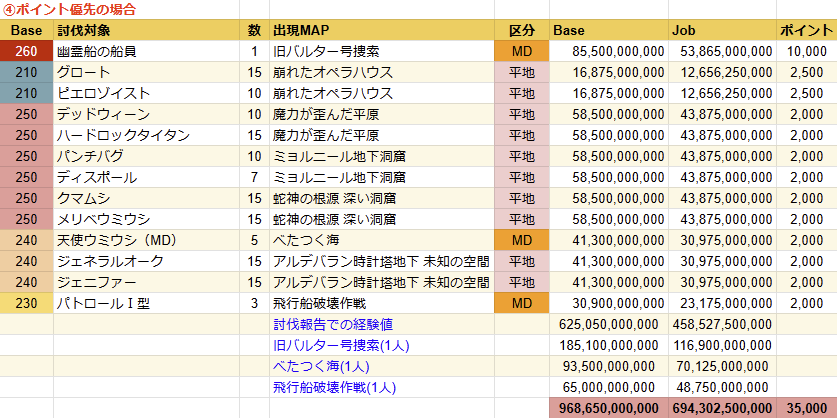Viewport: 837px width, 418px height.
Task: Click 崩れたオペラハウス in the グロート row
Action: [x=333, y=73]
